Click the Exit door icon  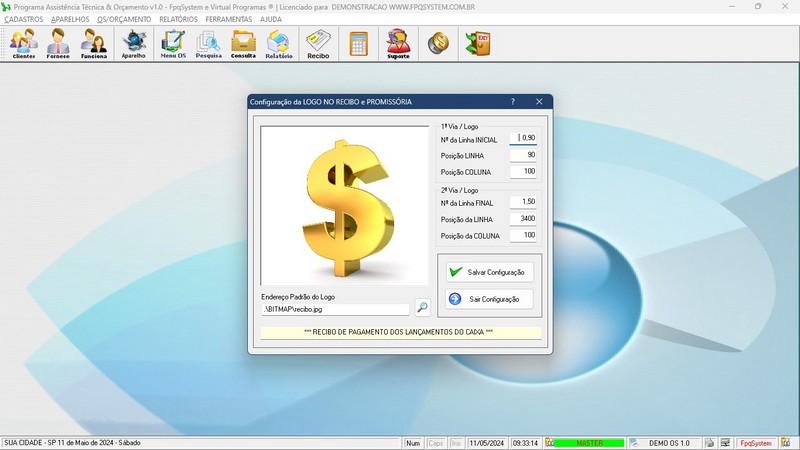click(x=478, y=44)
